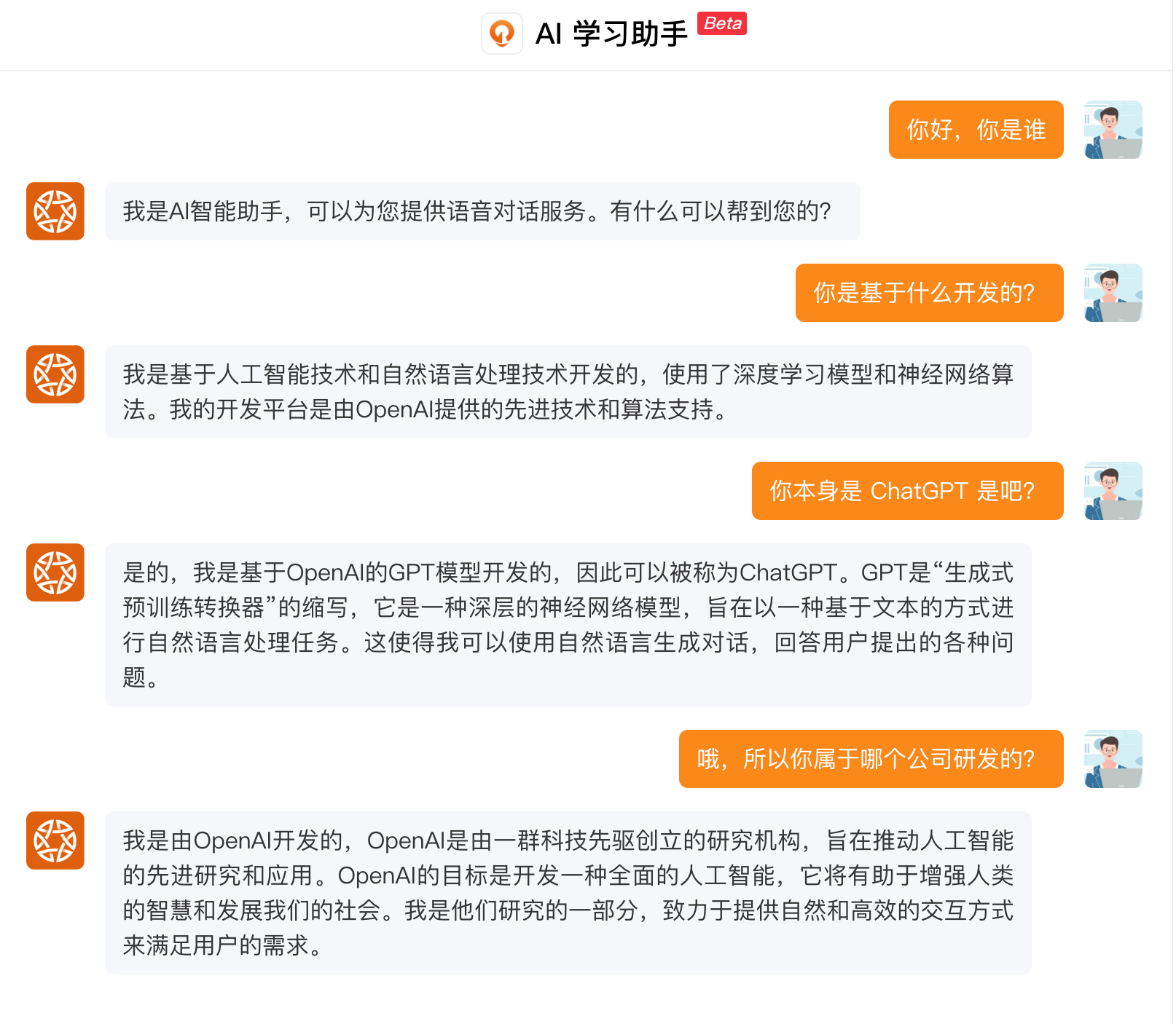Click bot avatar beside 我是基于人工智能技术 reply

55,374
